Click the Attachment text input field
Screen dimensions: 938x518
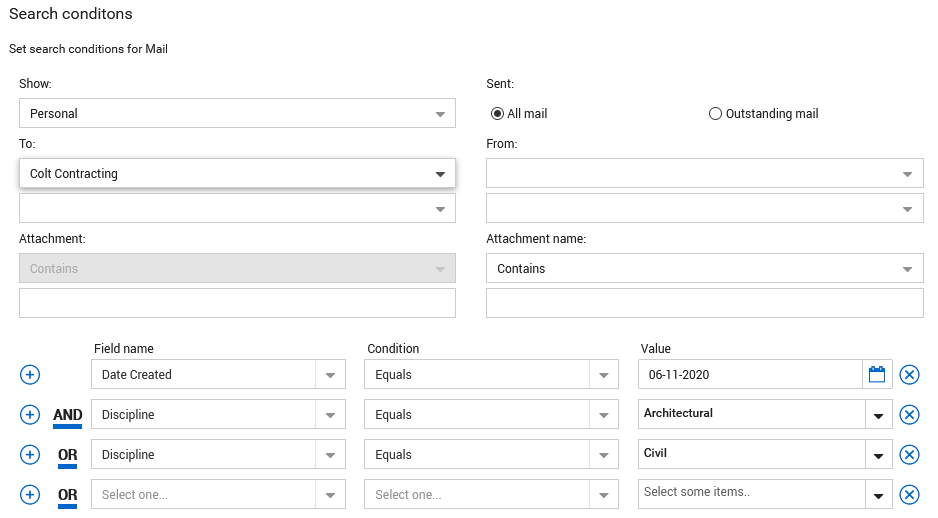click(237, 303)
